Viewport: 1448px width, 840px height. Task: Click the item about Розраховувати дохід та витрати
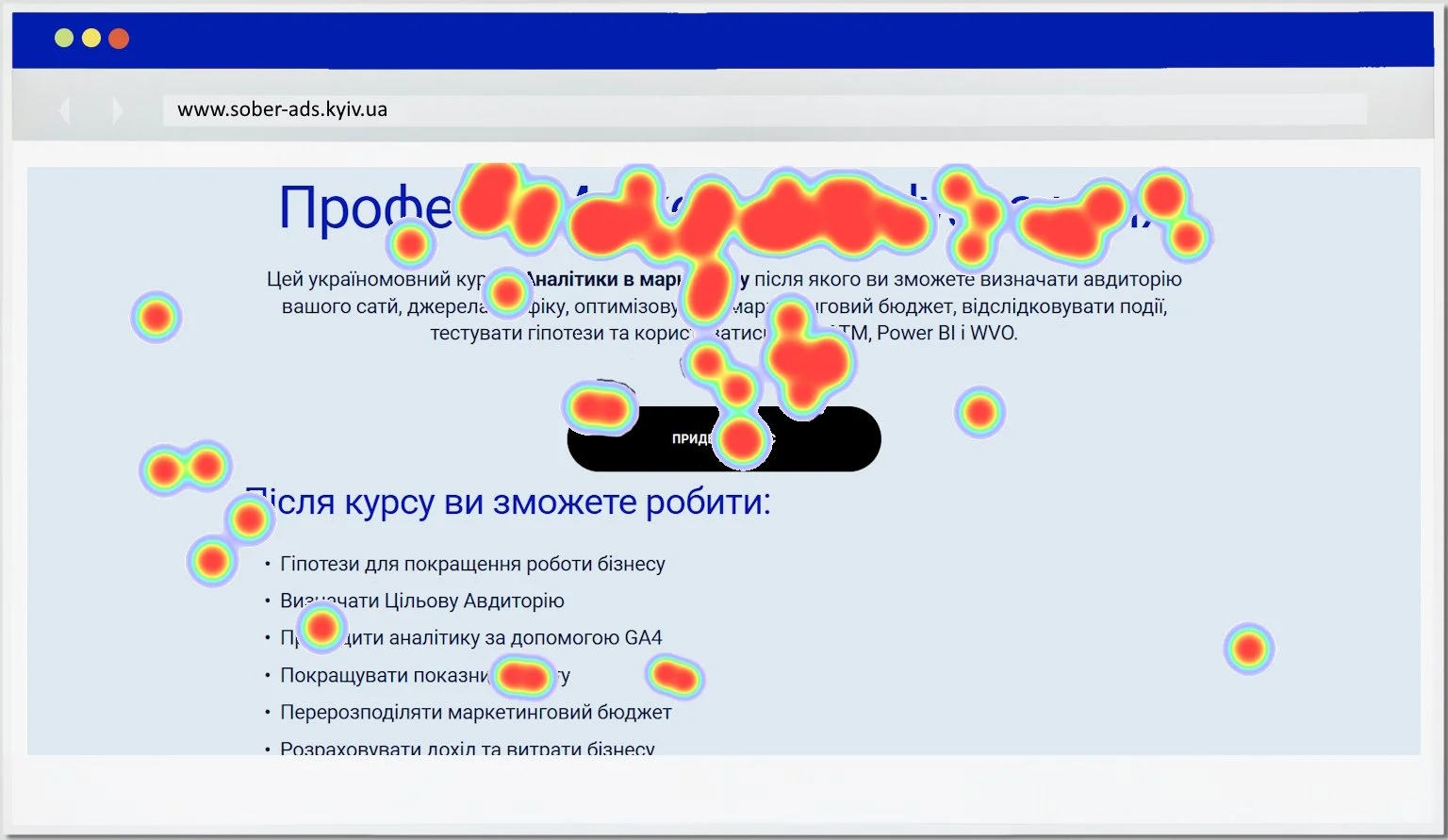[x=467, y=748]
